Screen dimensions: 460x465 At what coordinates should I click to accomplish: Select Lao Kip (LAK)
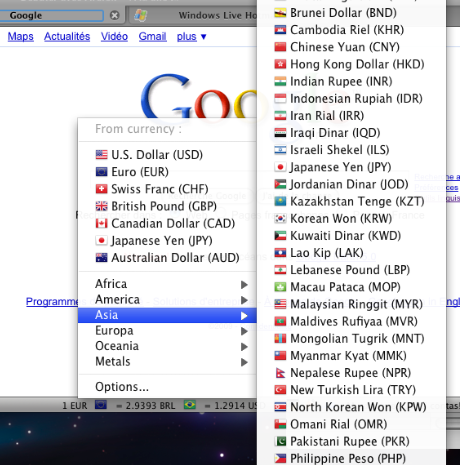(x=352, y=253)
